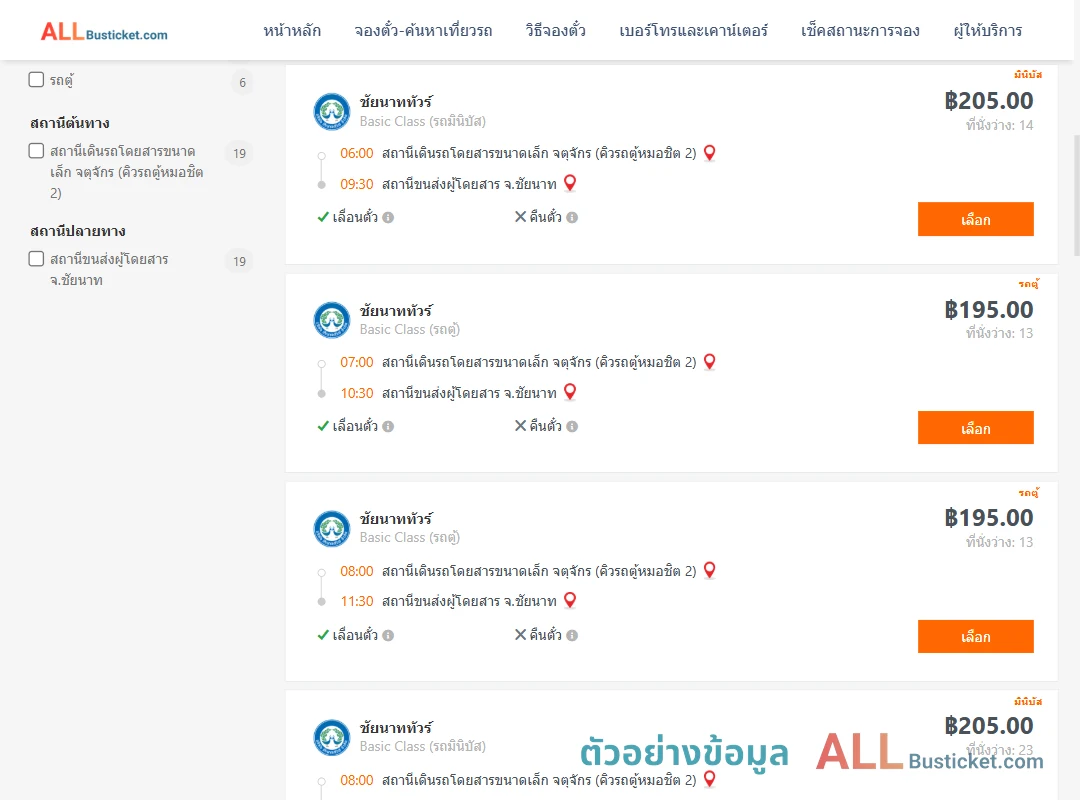The image size is (1080, 800).
Task: Open map pin for 07:00 departure station
Action: pos(709,362)
